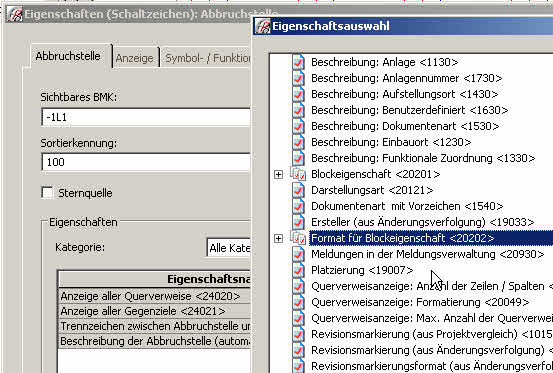
Task: Select Beschreibung: Aufstellungsort <1430> entry
Action: click(405, 94)
